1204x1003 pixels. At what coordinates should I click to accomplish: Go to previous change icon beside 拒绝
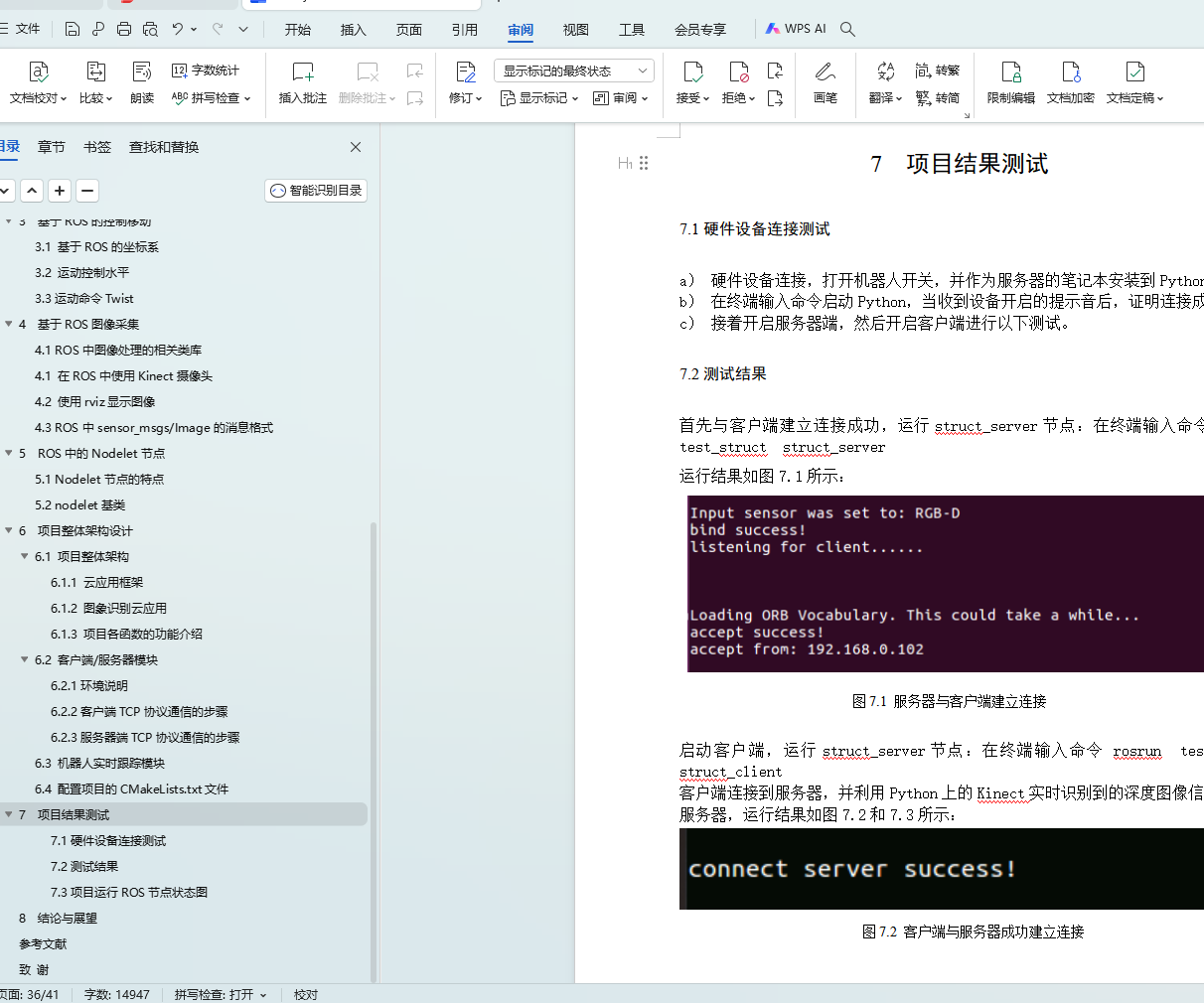[776, 71]
